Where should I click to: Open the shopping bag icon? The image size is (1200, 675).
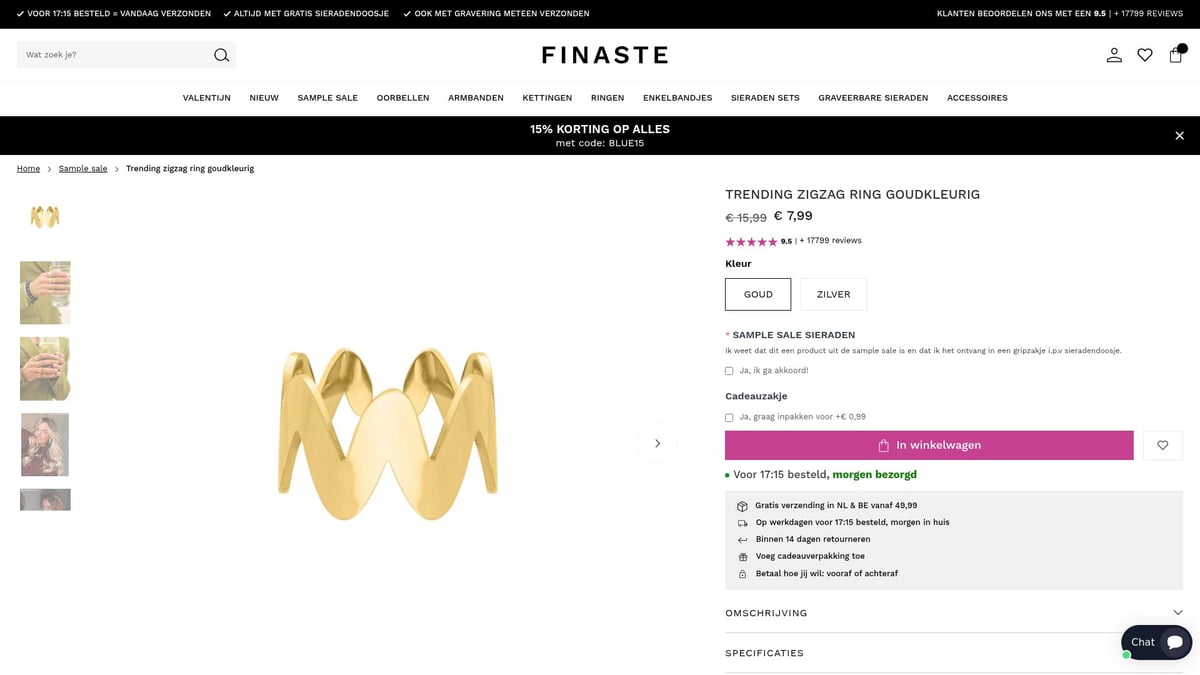[1176, 55]
